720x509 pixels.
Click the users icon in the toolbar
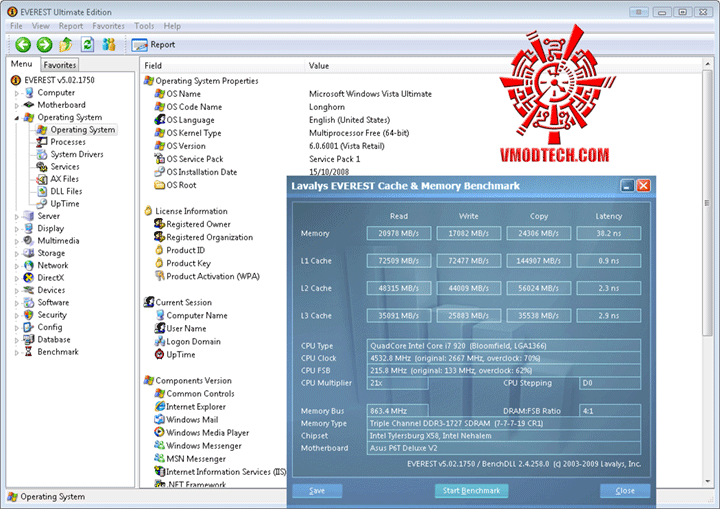point(109,45)
